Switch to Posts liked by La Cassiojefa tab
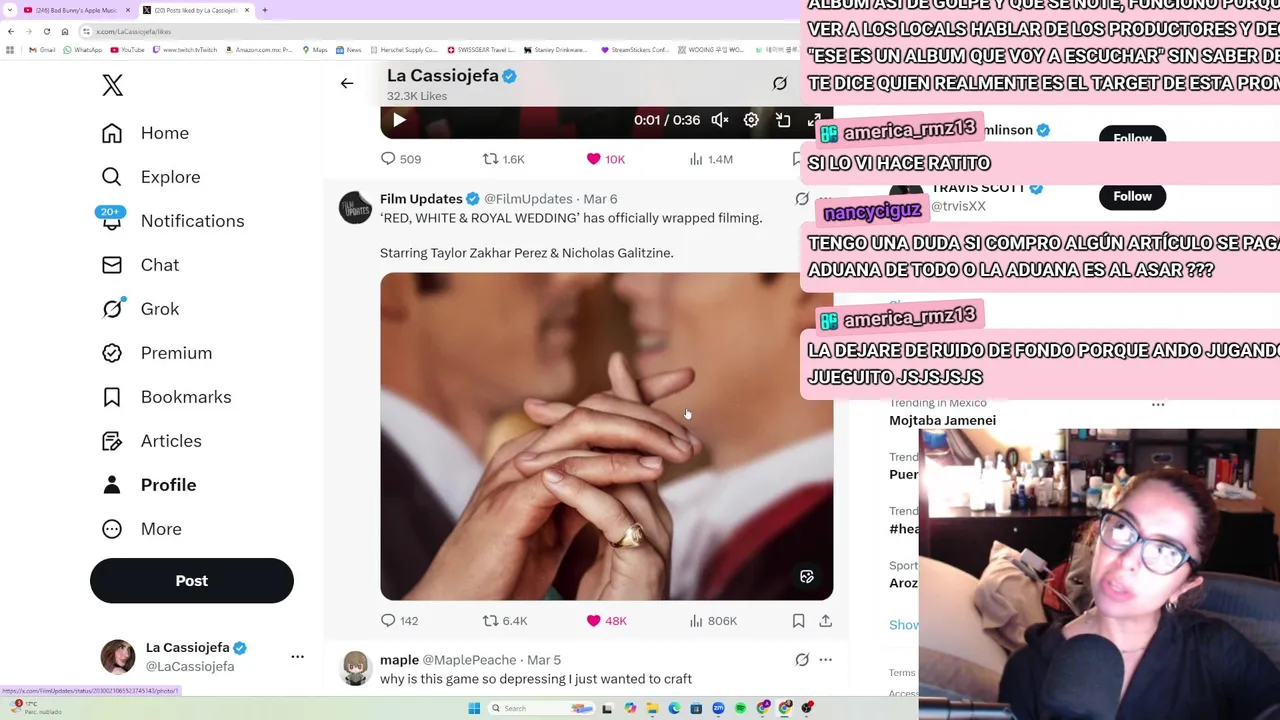This screenshot has width=1280, height=720. point(196,10)
